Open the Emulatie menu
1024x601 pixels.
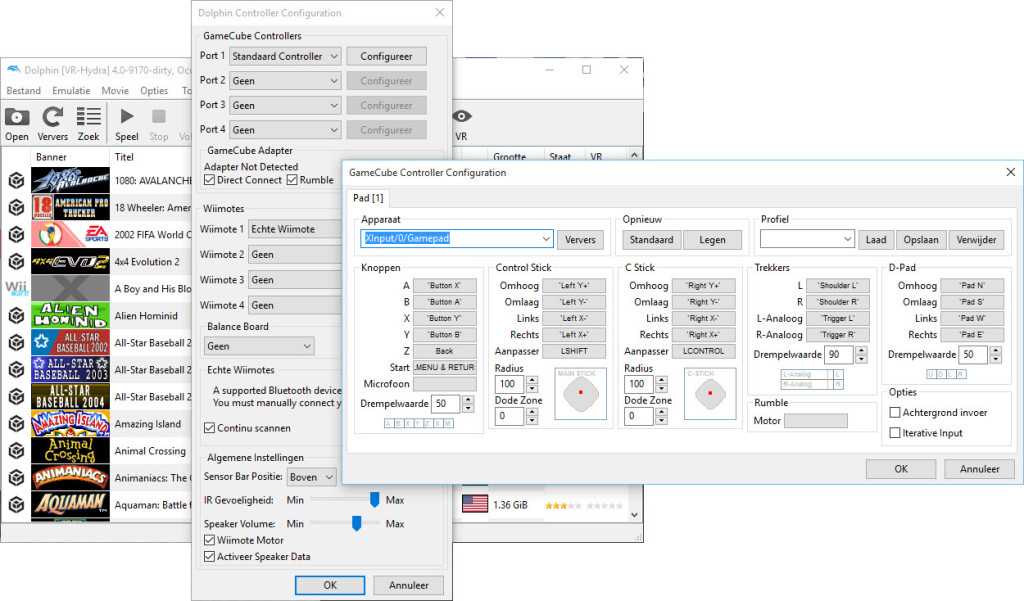(71, 91)
